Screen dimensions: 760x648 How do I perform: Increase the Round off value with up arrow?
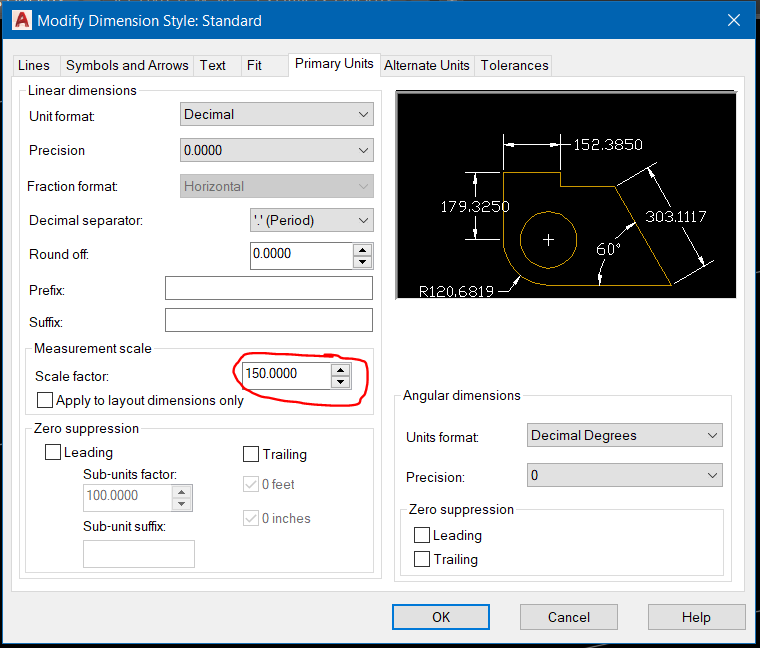point(363,250)
